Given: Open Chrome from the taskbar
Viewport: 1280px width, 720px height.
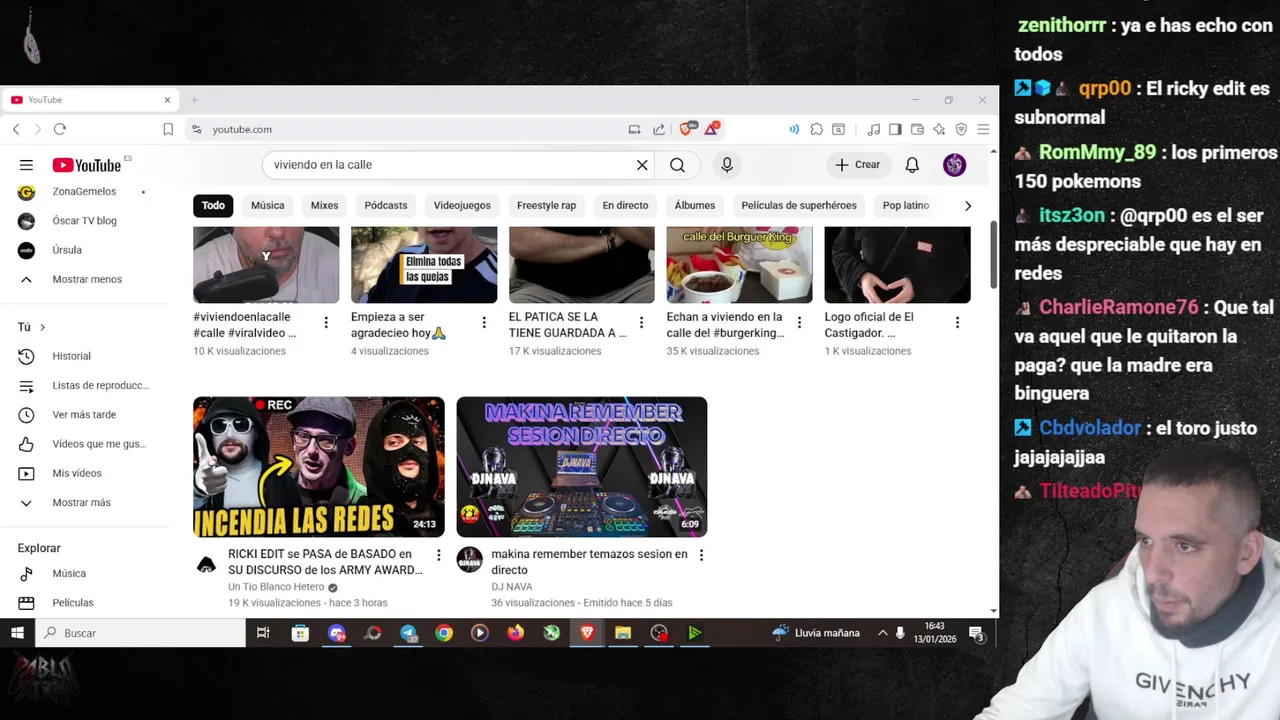Looking at the screenshot, I should 444,633.
